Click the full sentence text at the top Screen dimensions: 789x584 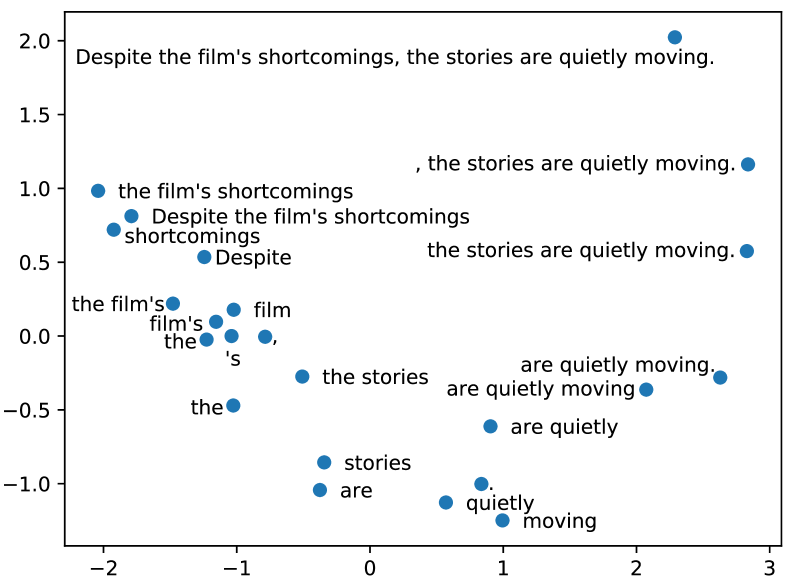(x=395, y=58)
